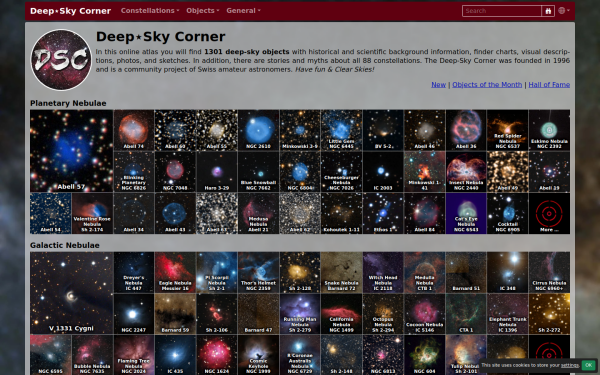
Task: Open Thor's Helmet NGC 2359 thumbnail
Action: coord(258,272)
